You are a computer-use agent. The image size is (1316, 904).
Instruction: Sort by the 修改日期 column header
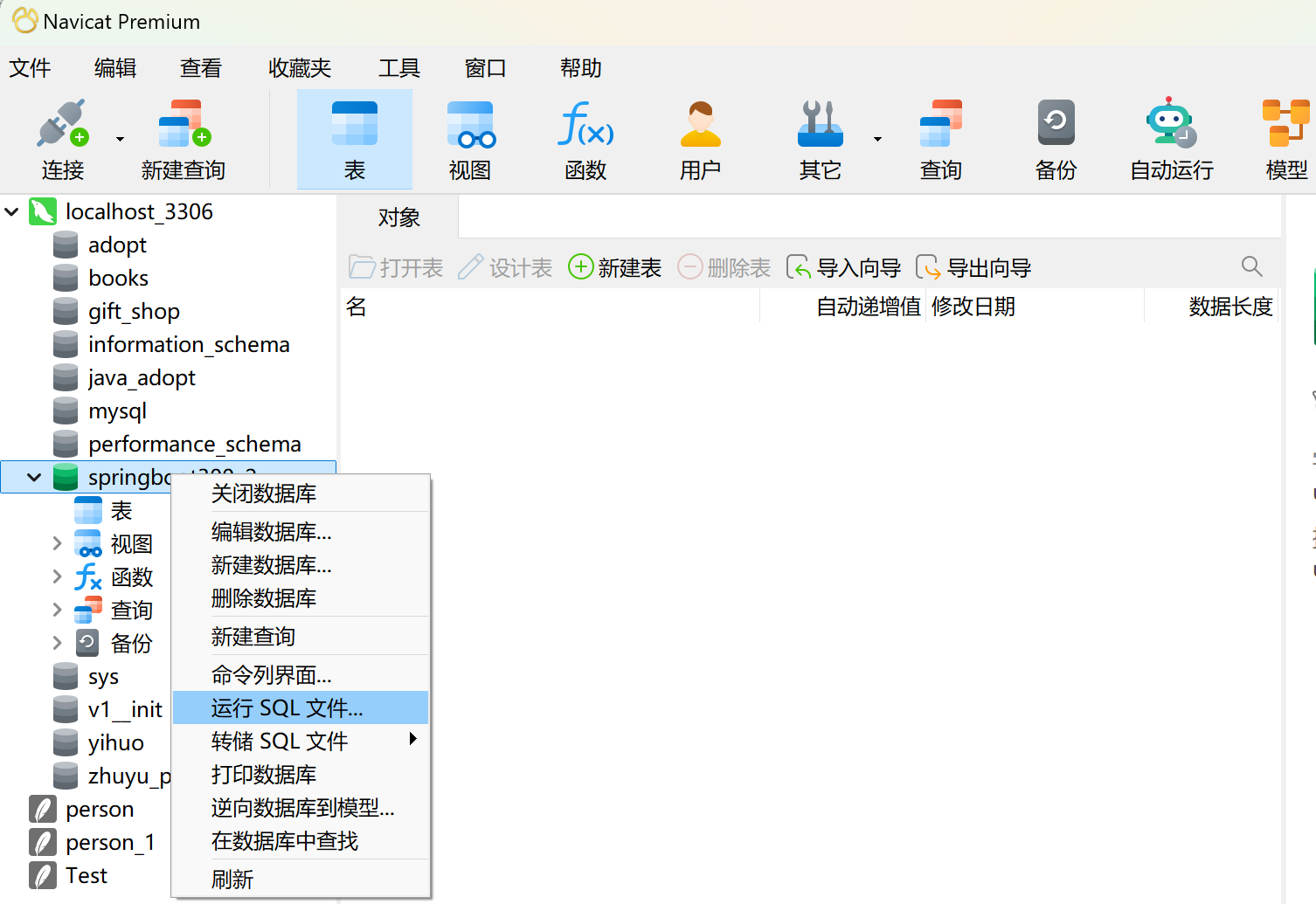point(1035,307)
